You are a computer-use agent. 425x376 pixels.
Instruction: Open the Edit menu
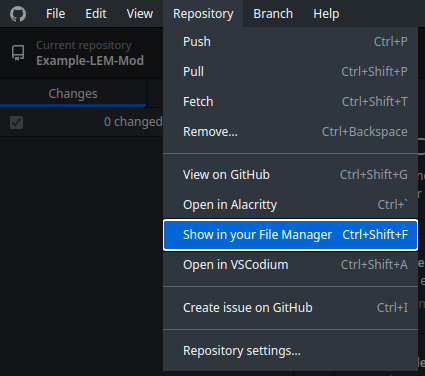pos(96,14)
